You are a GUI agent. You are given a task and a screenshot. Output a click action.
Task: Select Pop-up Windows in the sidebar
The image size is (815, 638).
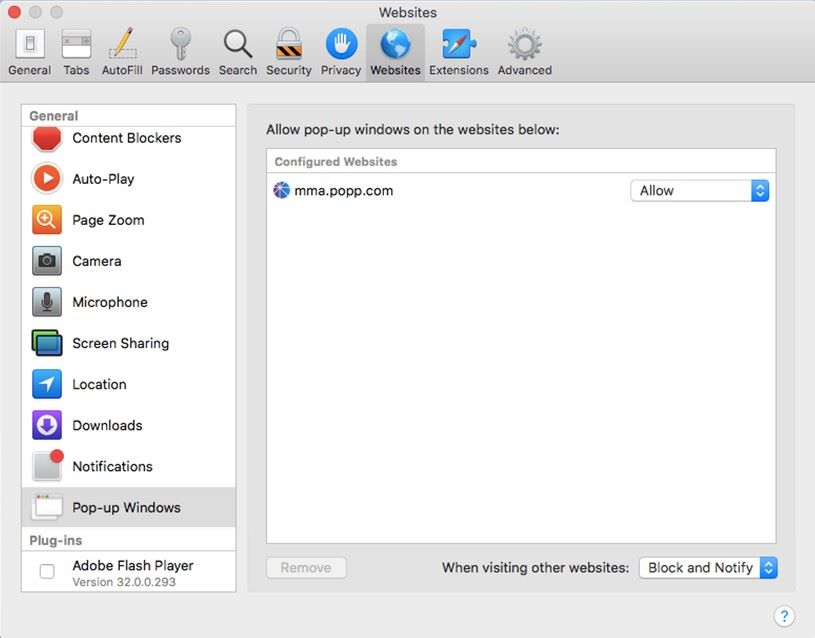click(x=128, y=507)
